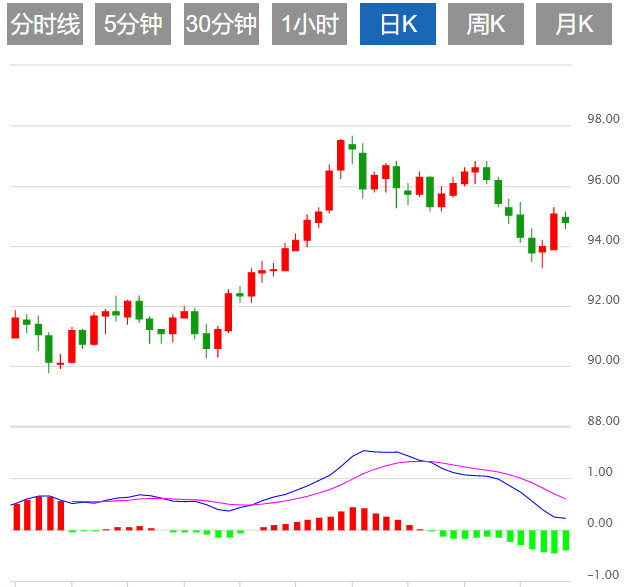
Task: Click the 1.00 MACD axis label
Action: pos(603,472)
